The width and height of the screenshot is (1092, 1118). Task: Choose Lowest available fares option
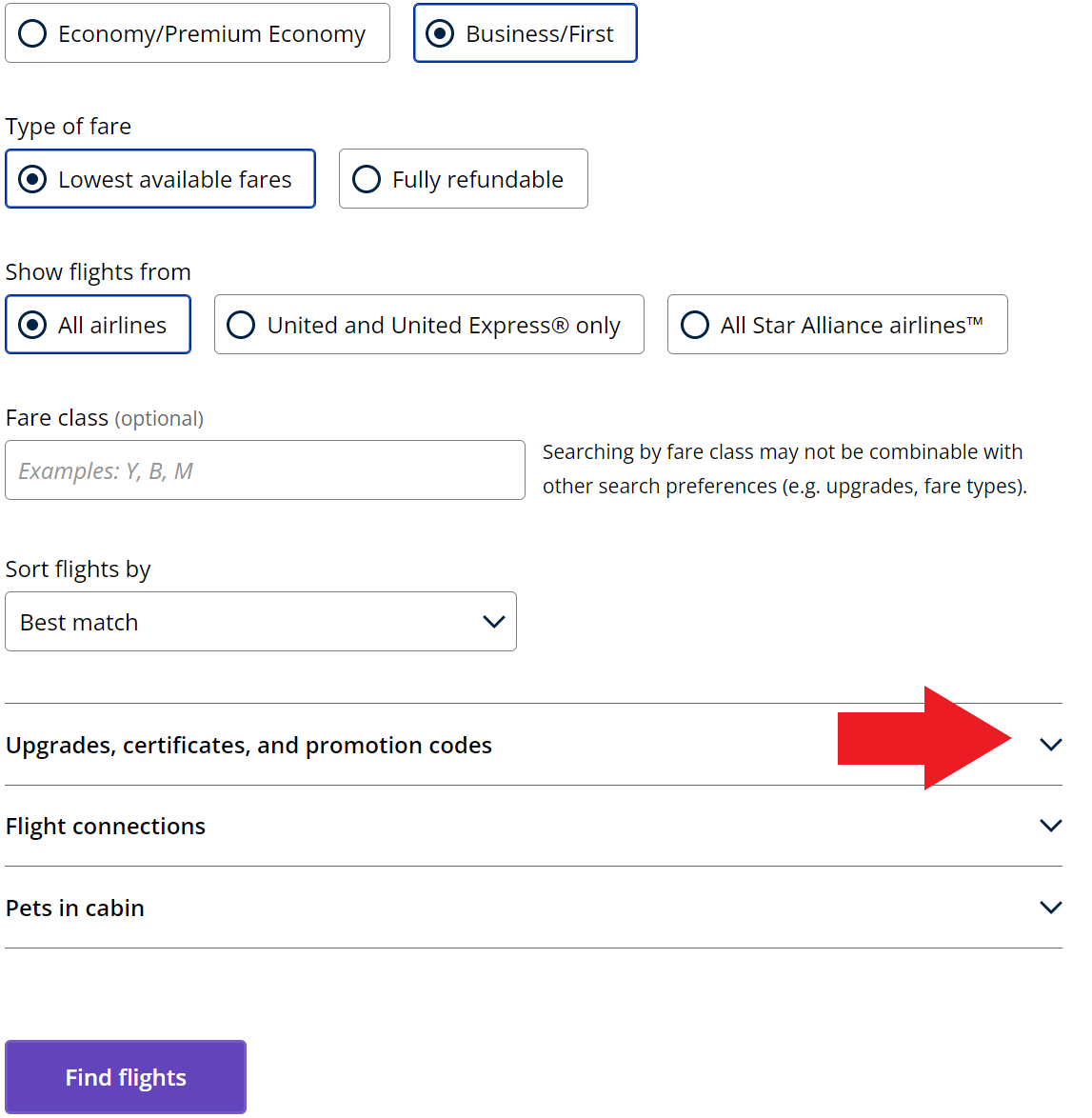pyautogui.click(x=160, y=179)
